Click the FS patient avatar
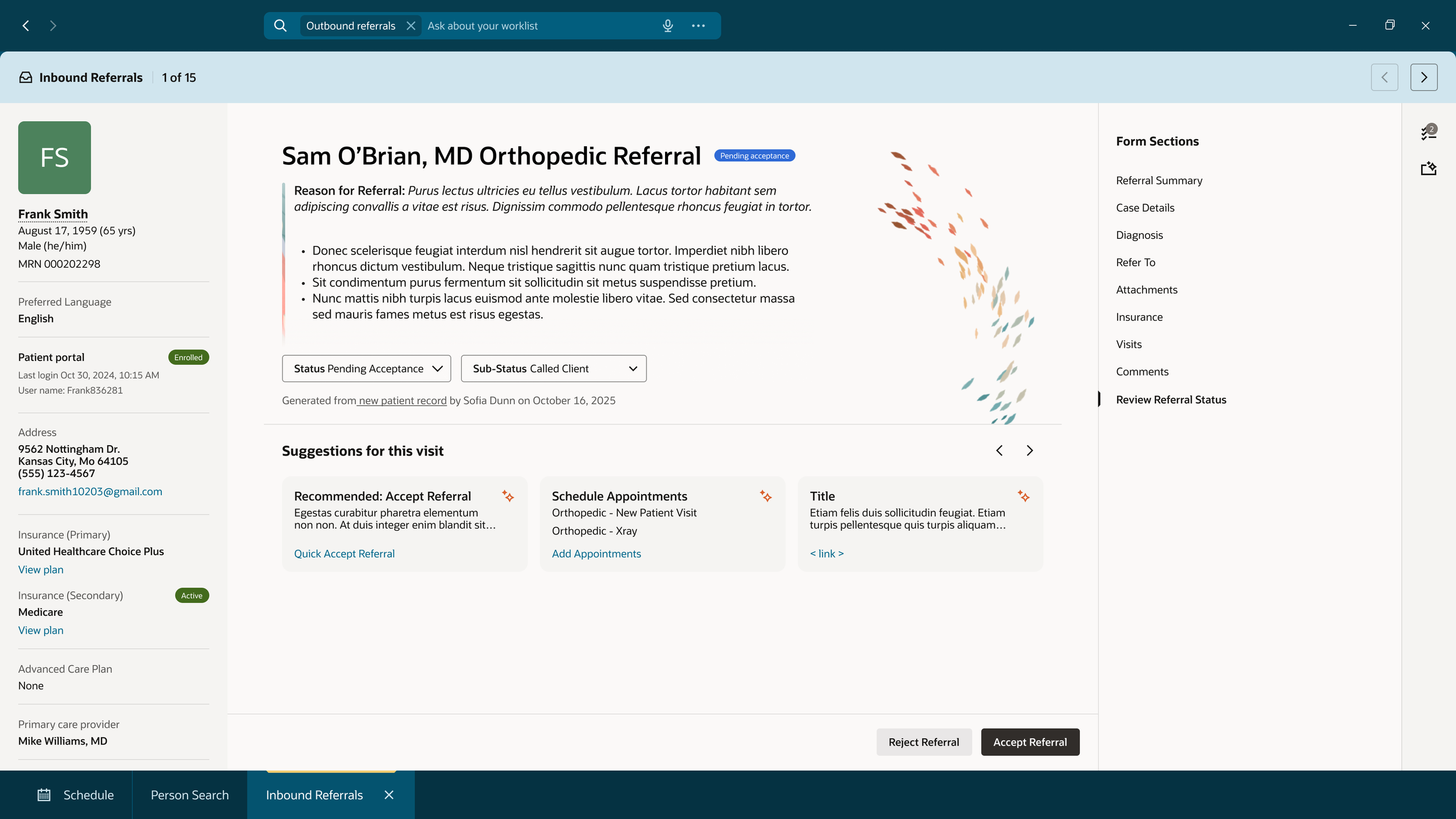 coord(54,157)
